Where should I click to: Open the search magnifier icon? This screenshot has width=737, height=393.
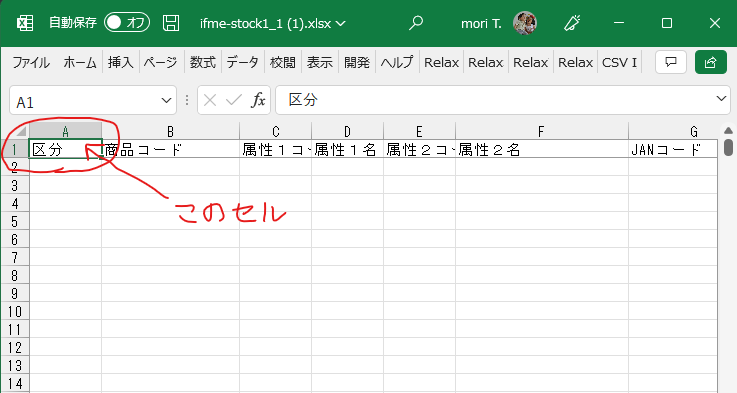pyautogui.click(x=416, y=23)
